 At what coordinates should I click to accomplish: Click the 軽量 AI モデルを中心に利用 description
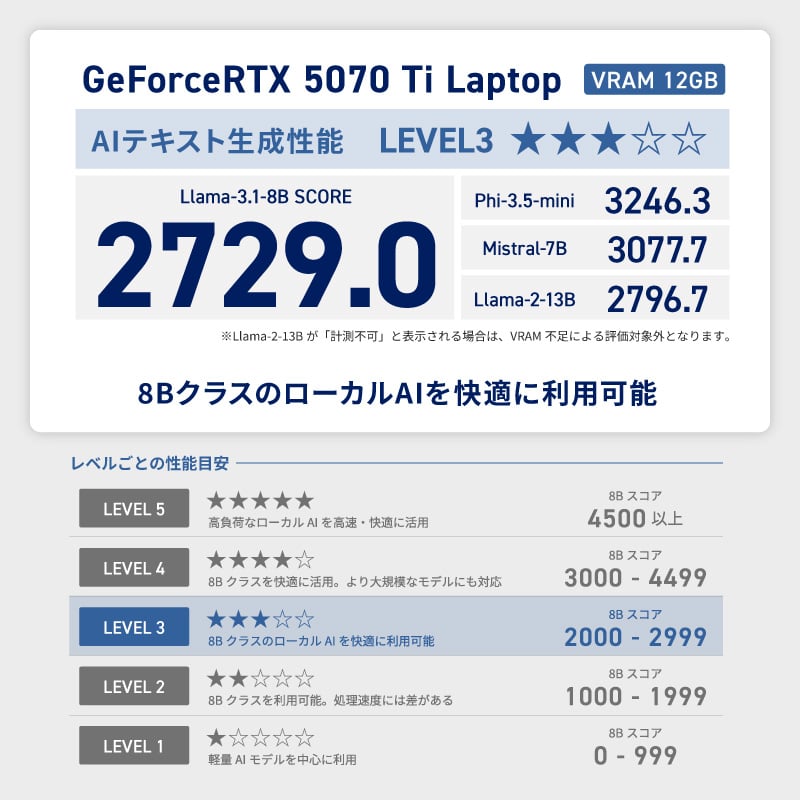click(282, 759)
